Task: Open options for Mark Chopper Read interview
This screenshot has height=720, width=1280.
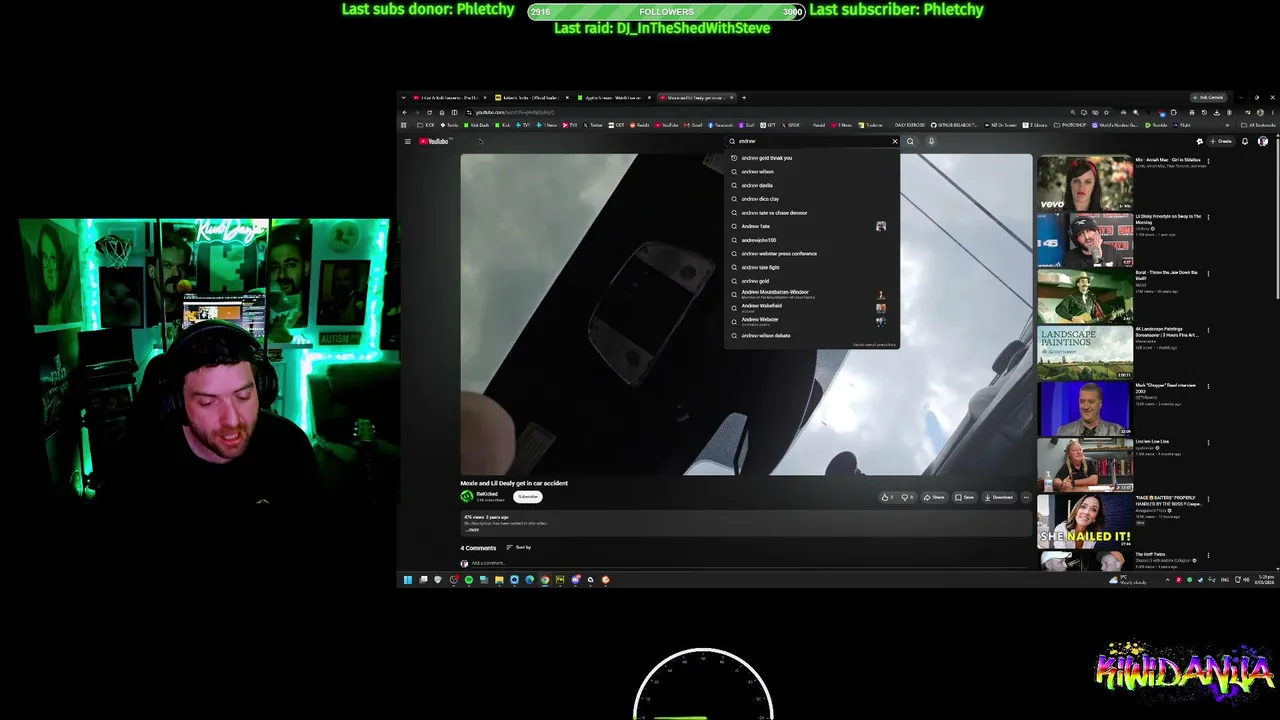Action: coord(1208,386)
